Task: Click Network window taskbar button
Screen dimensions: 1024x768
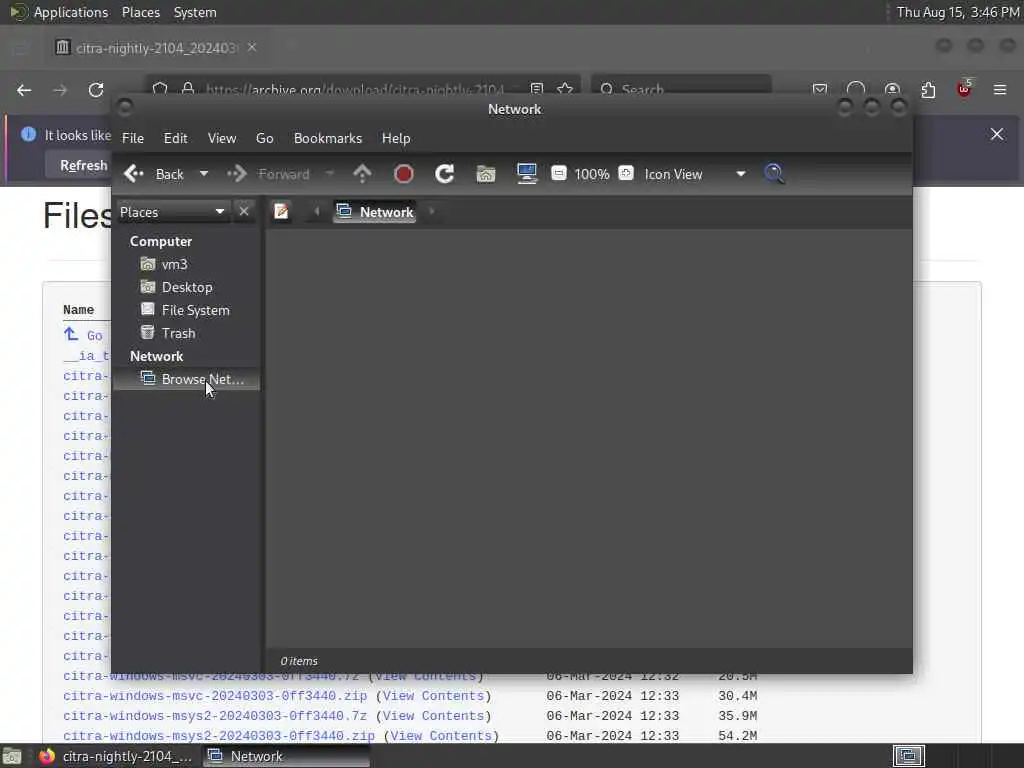Action: 286,756
